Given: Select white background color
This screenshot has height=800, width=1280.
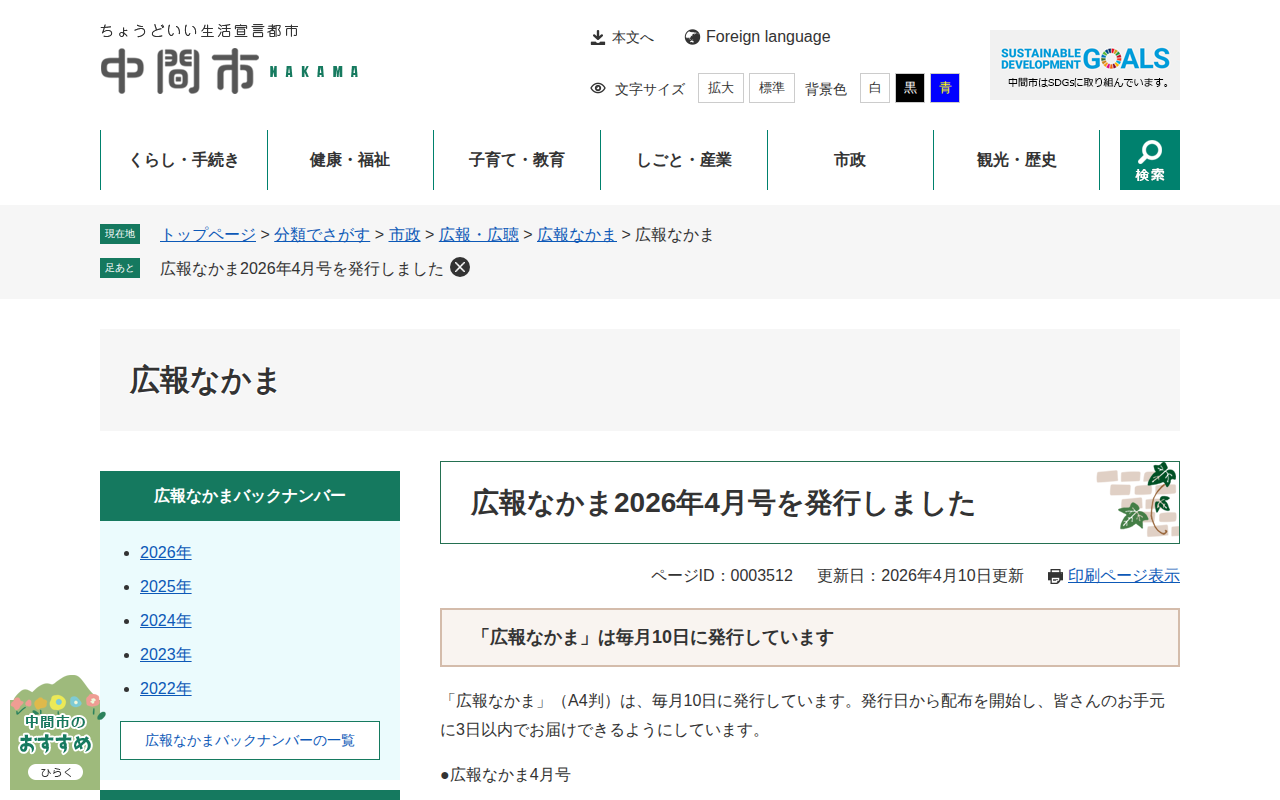Looking at the screenshot, I should (875, 88).
